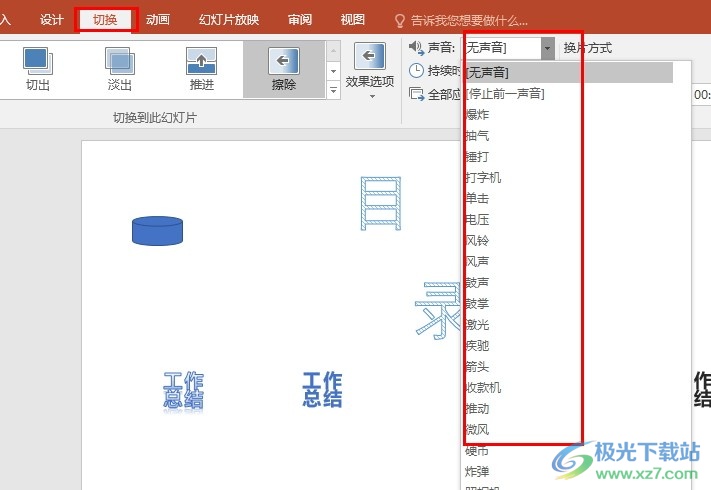Click the 告诉我您想要做什么 search box

point(469,20)
